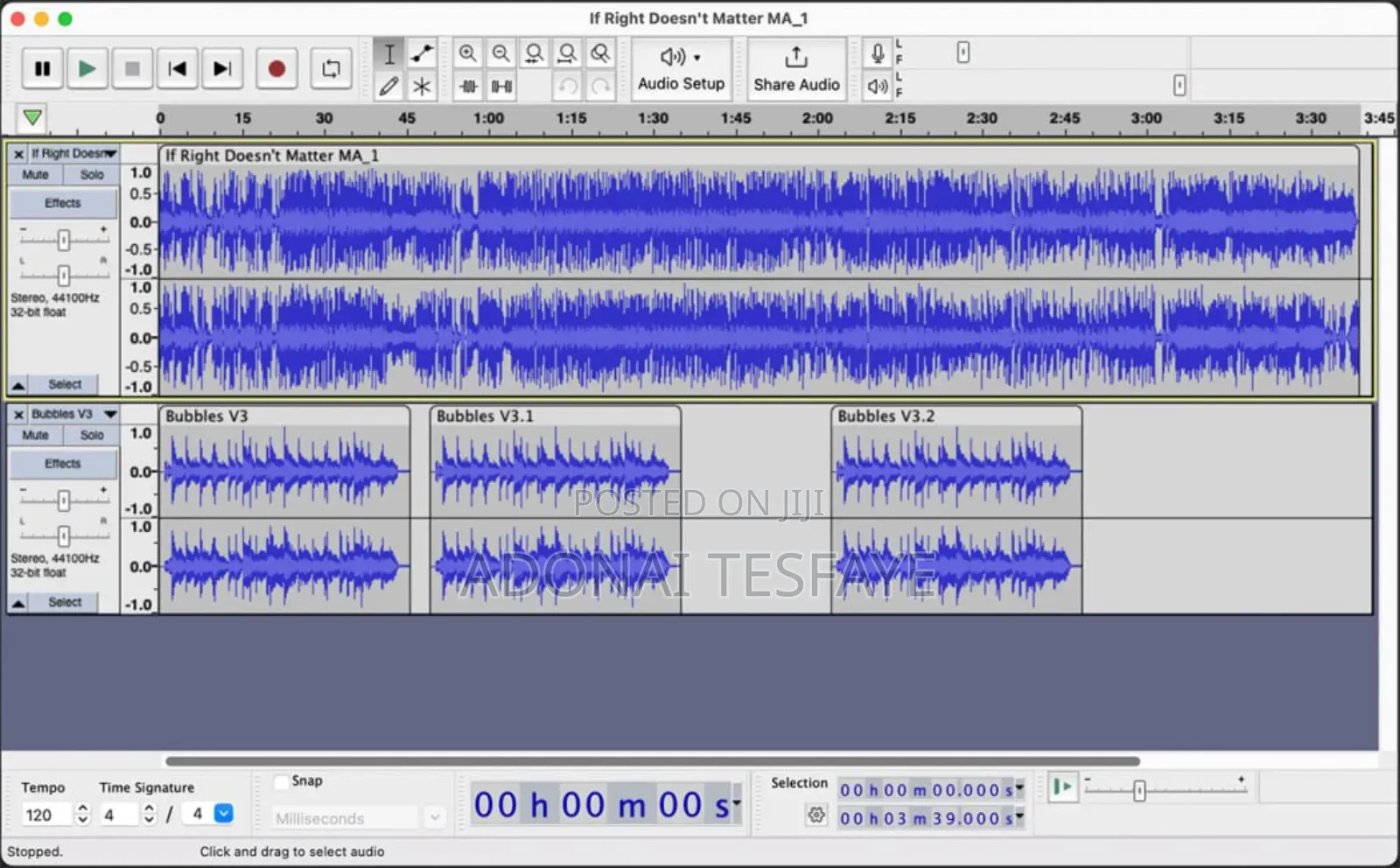Viewport: 1400px width, 868px height.
Task: Mute the Bubbles V3 track
Action: pos(35,435)
